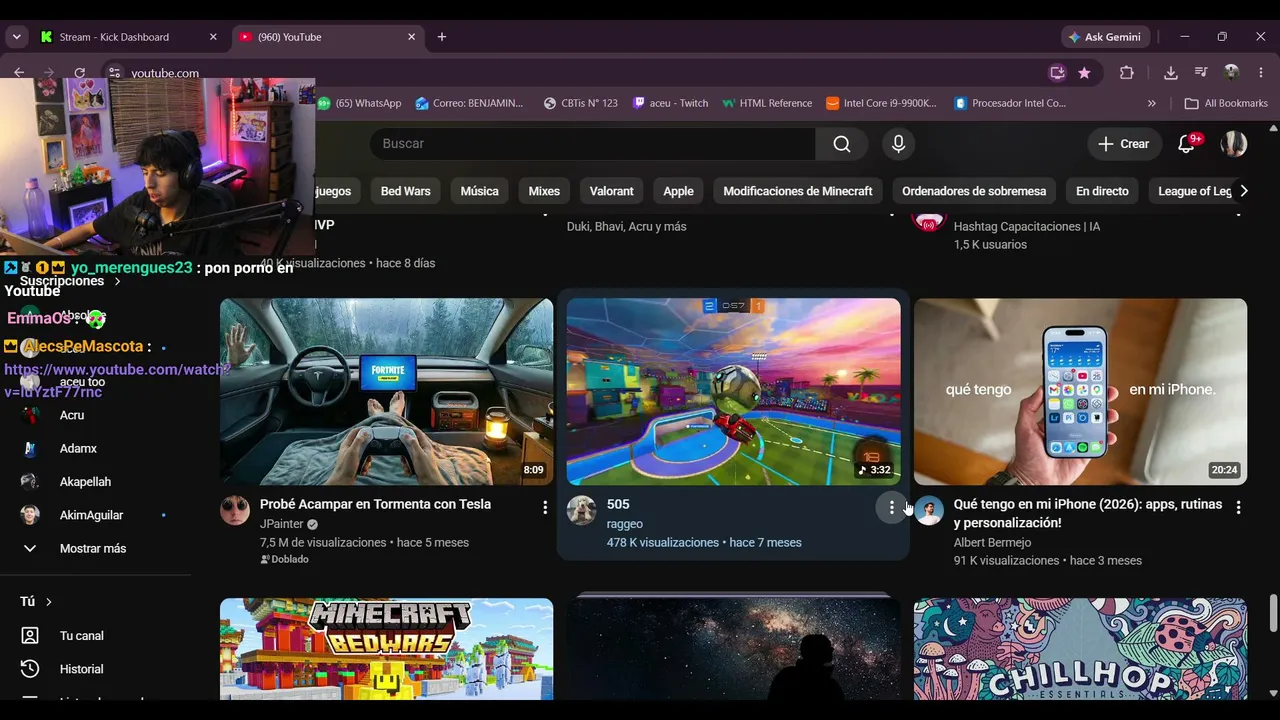Select the Mixes filter chip

(x=544, y=191)
